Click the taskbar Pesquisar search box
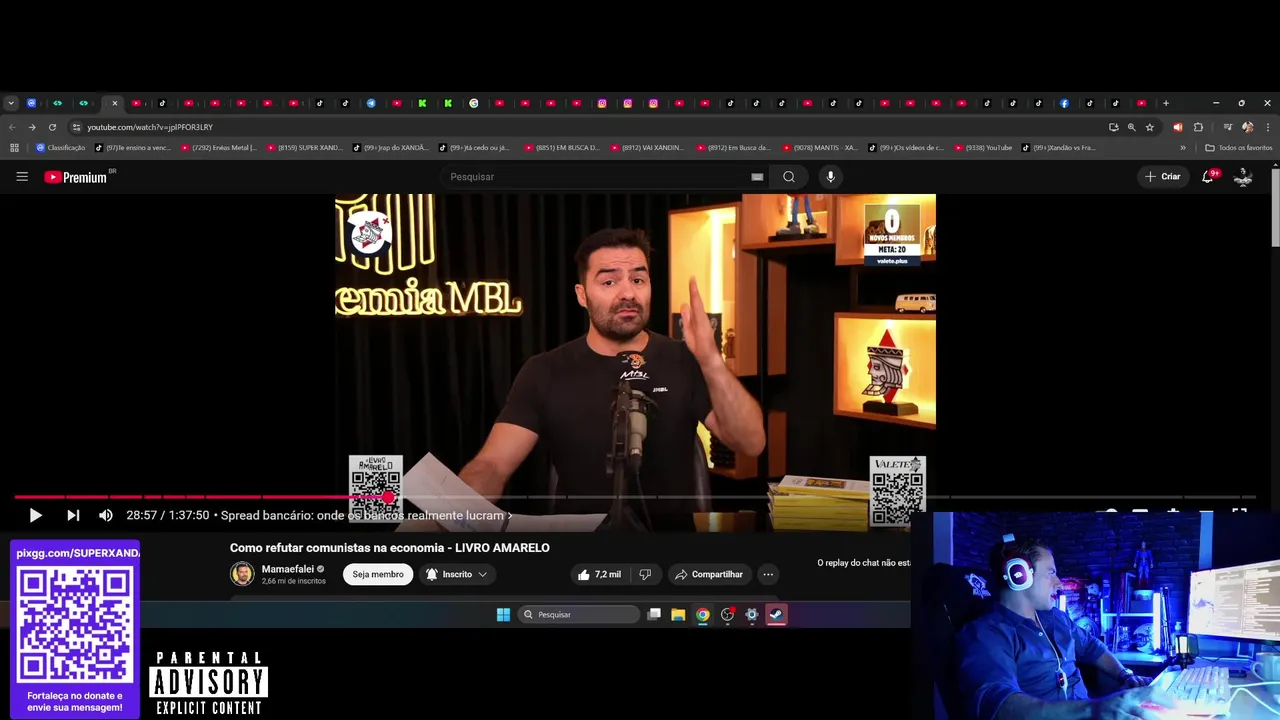This screenshot has width=1280, height=720. click(x=580, y=614)
